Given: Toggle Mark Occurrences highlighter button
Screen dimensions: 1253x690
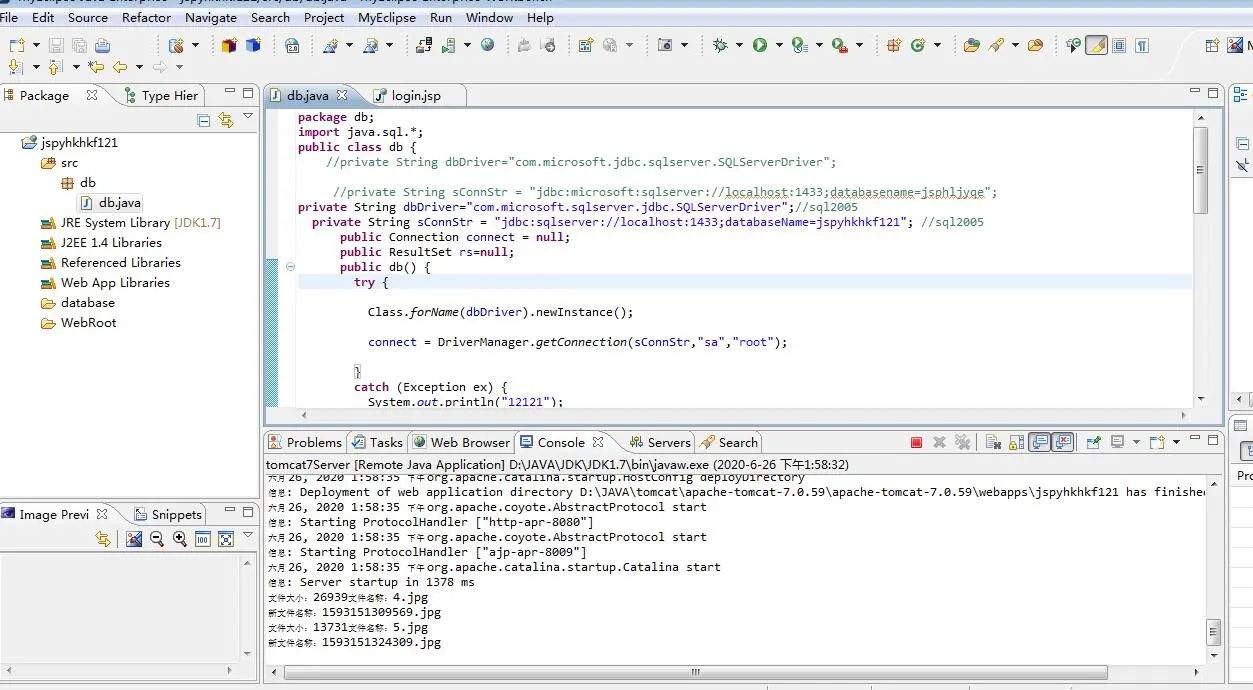Looking at the screenshot, I should (x=1097, y=45).
